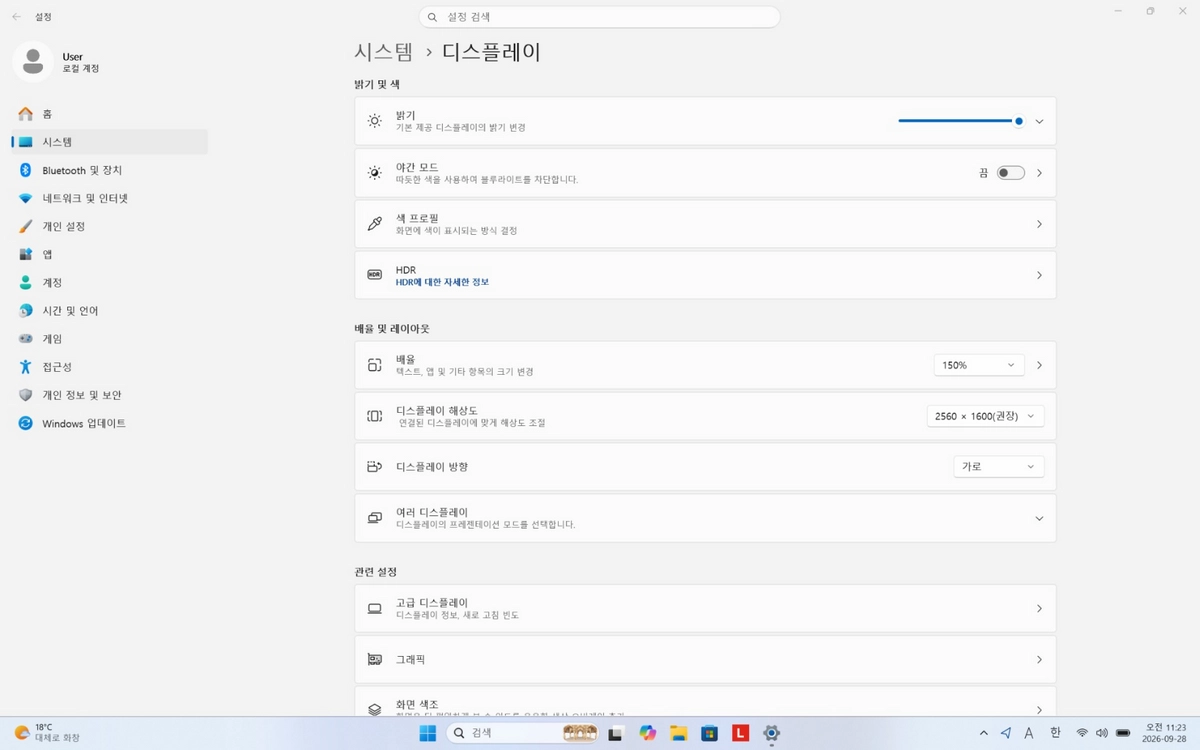This screenshot has height=750, width=1200.
Task: Click the back arrow in title bar
Action: [17, 17]
